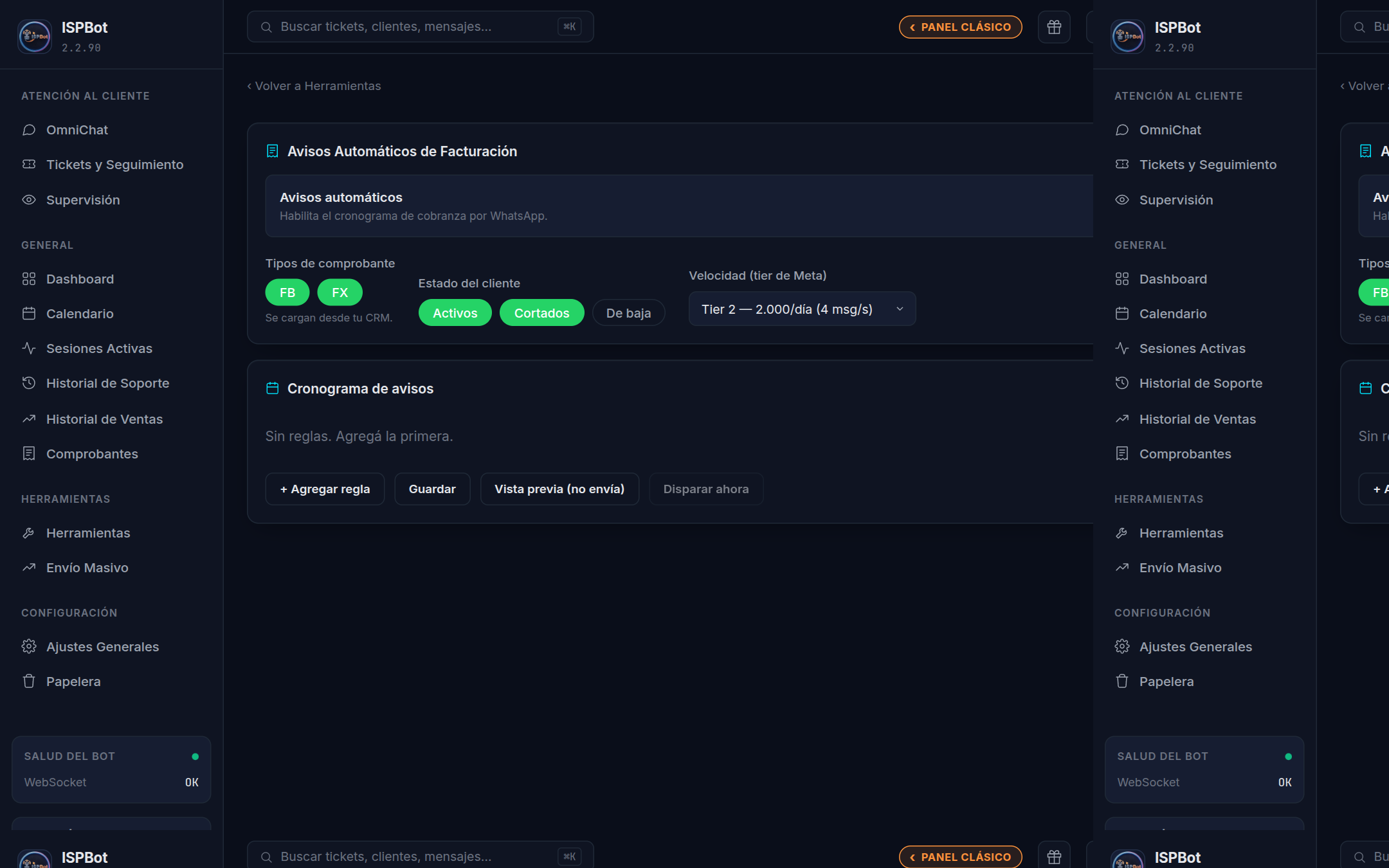Click the Avisos automáticos settings row
This screenshot has height=868, width=1389.
point(680,206)
